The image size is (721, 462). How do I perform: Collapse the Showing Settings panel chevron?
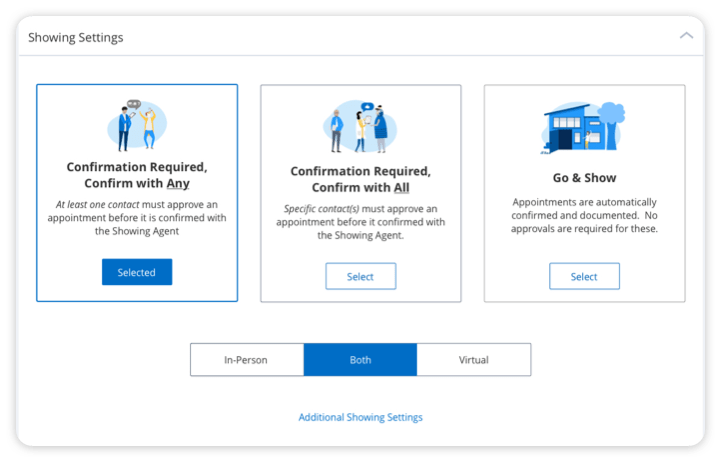686,36
